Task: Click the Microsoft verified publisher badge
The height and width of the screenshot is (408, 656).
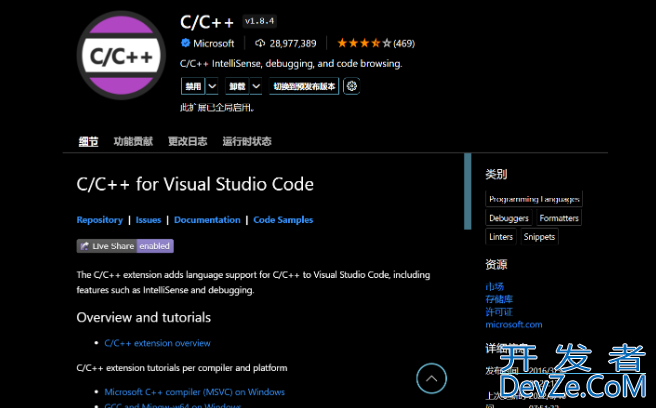Action: tap(186, 44)
